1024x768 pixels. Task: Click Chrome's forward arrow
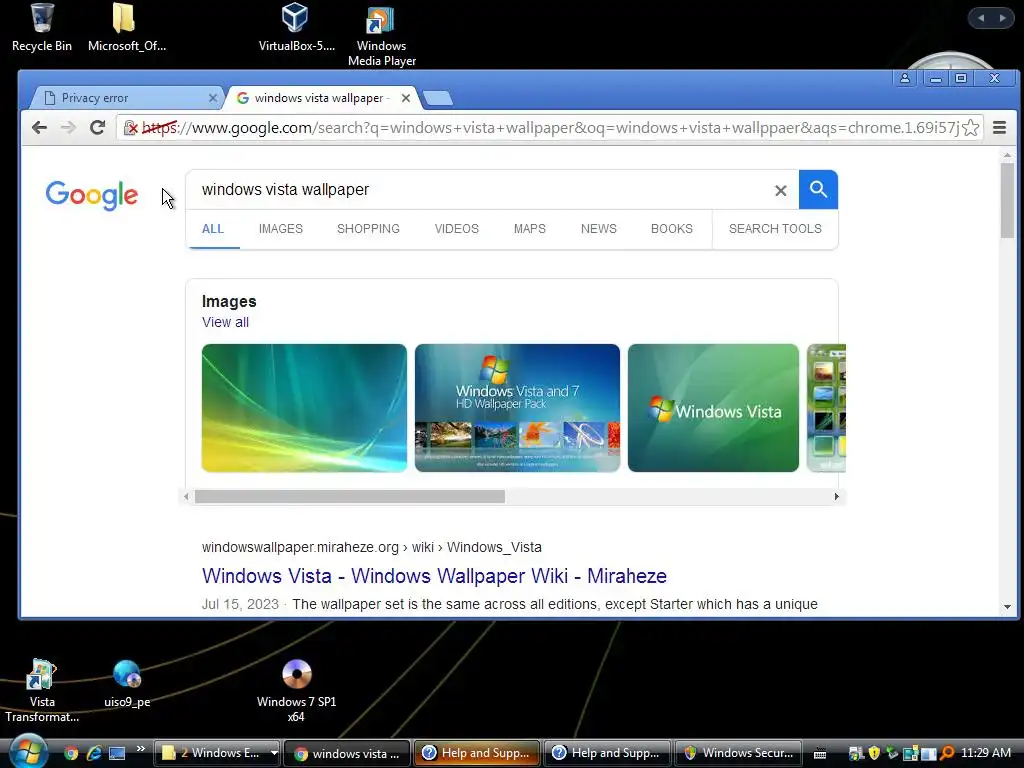(x=68, y=127)
